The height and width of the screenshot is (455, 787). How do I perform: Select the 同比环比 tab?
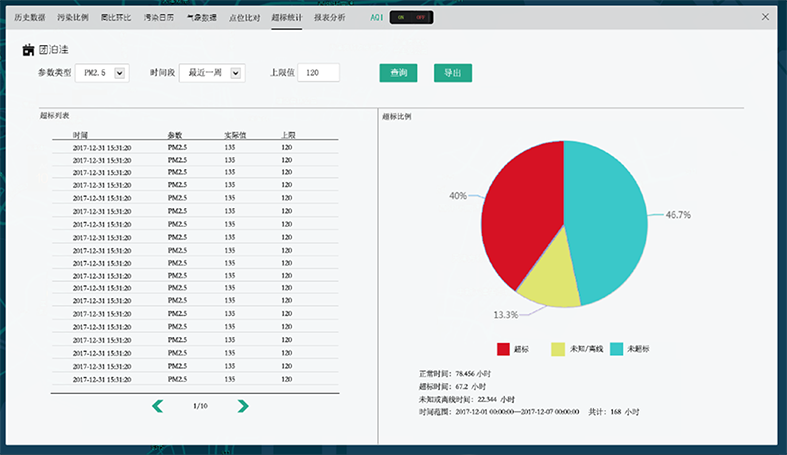116,18
